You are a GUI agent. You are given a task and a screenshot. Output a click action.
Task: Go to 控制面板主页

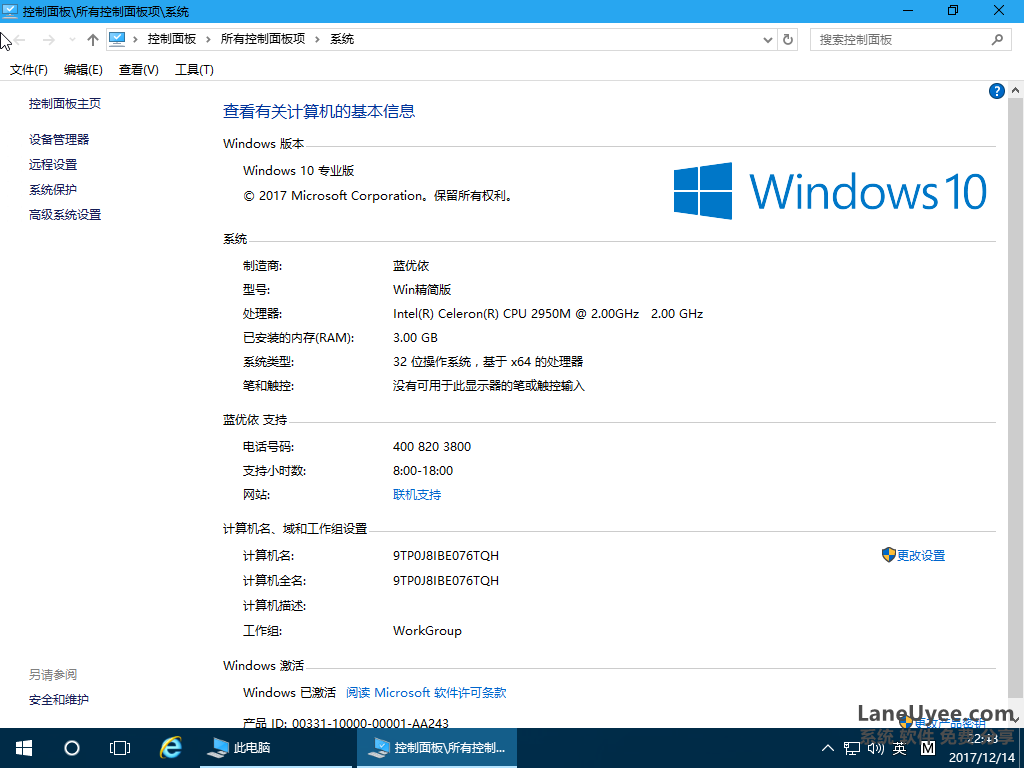(65, 103)
